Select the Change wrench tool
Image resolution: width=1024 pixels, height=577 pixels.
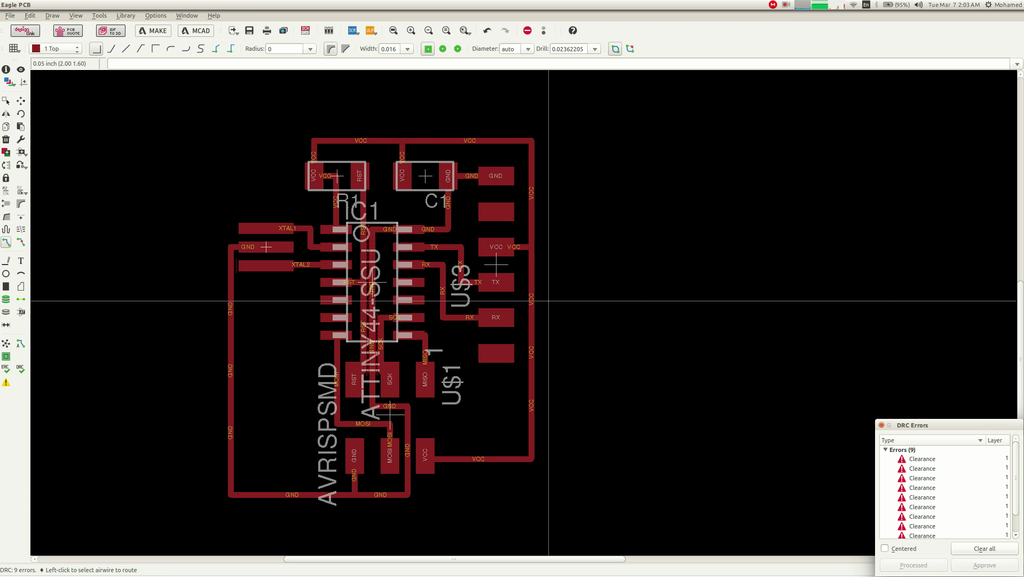21,139
